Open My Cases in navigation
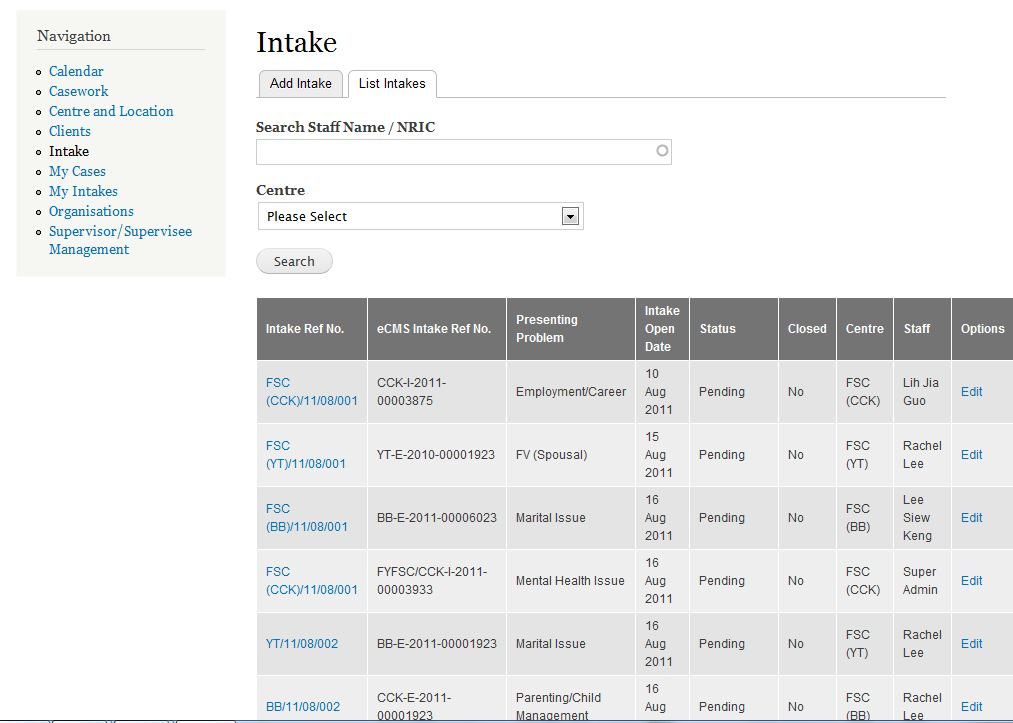 point(77,171)
